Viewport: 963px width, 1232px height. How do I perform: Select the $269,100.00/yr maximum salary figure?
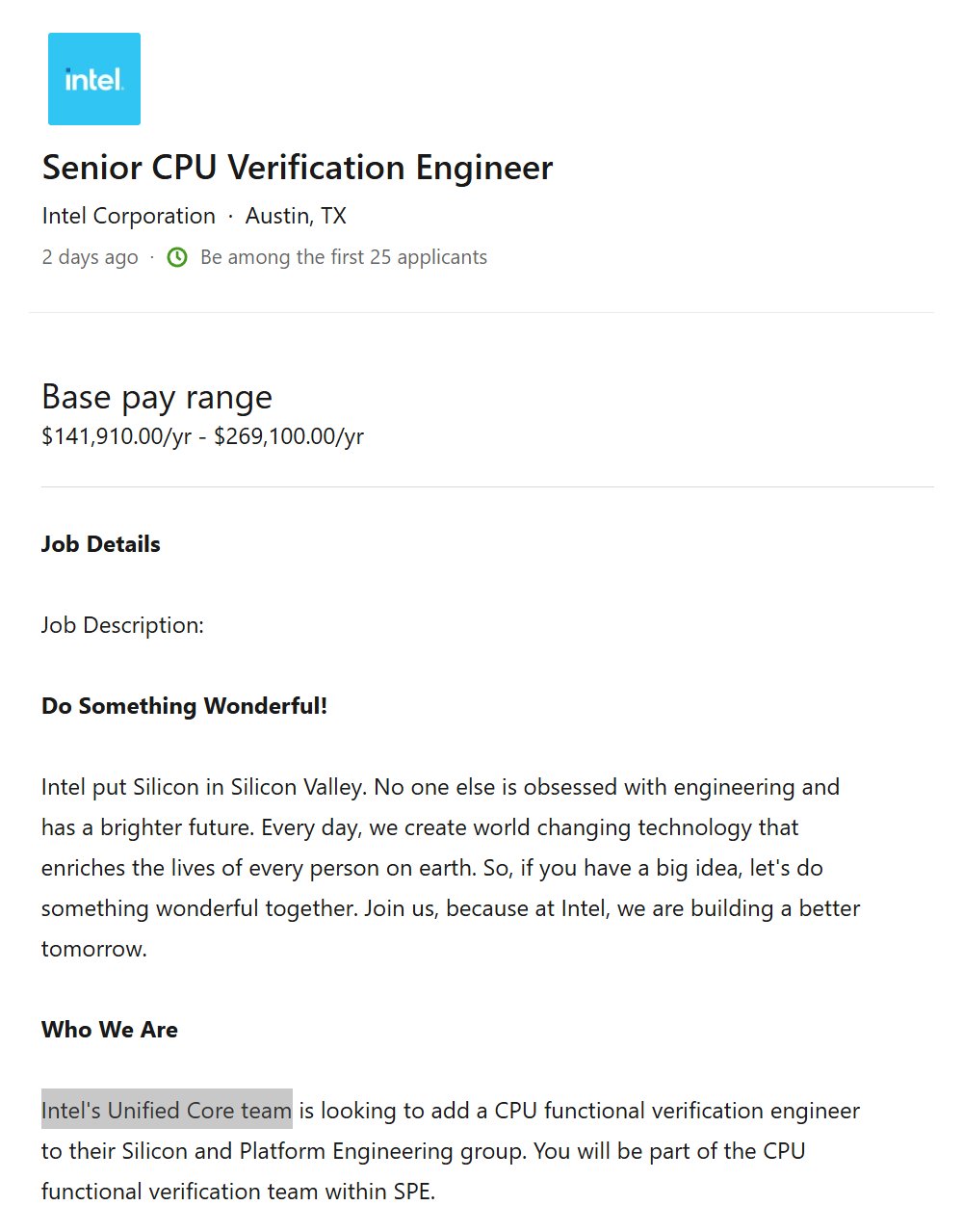[x=289, y=436]
